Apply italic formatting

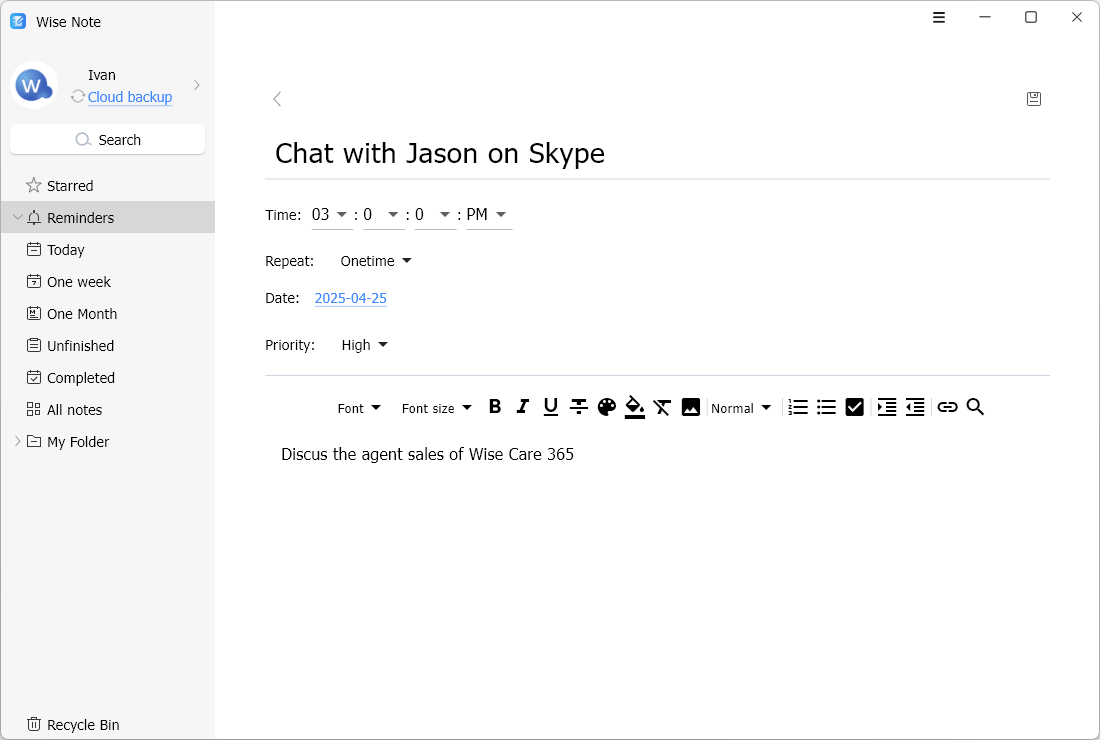click(x=523, y=407)
